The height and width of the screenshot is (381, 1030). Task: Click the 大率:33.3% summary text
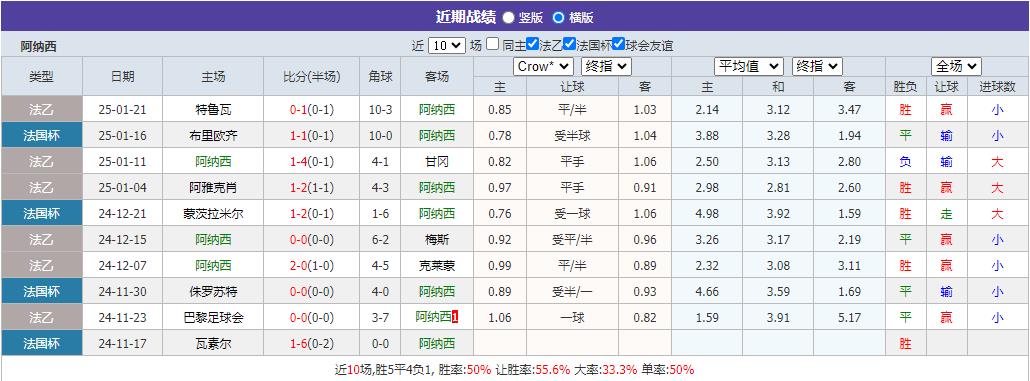606,369
